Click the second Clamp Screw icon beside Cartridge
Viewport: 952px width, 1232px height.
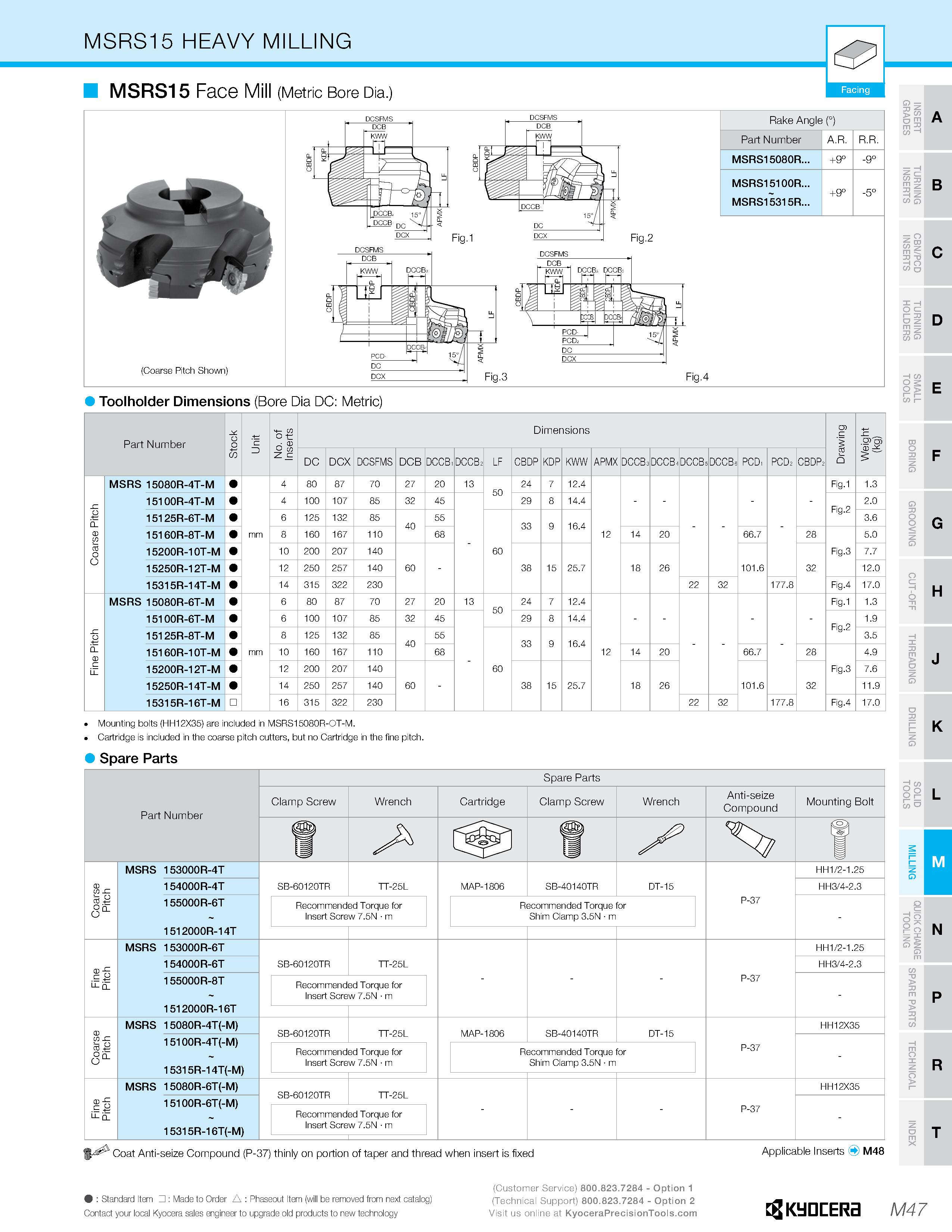click(571, 839)
